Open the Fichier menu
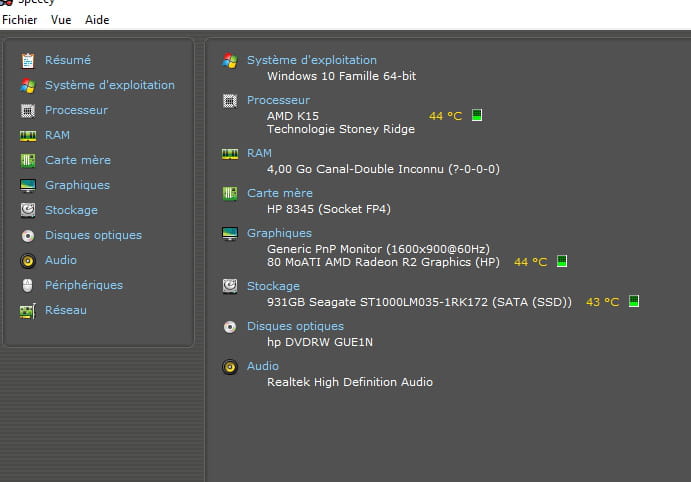 (19, 20)
